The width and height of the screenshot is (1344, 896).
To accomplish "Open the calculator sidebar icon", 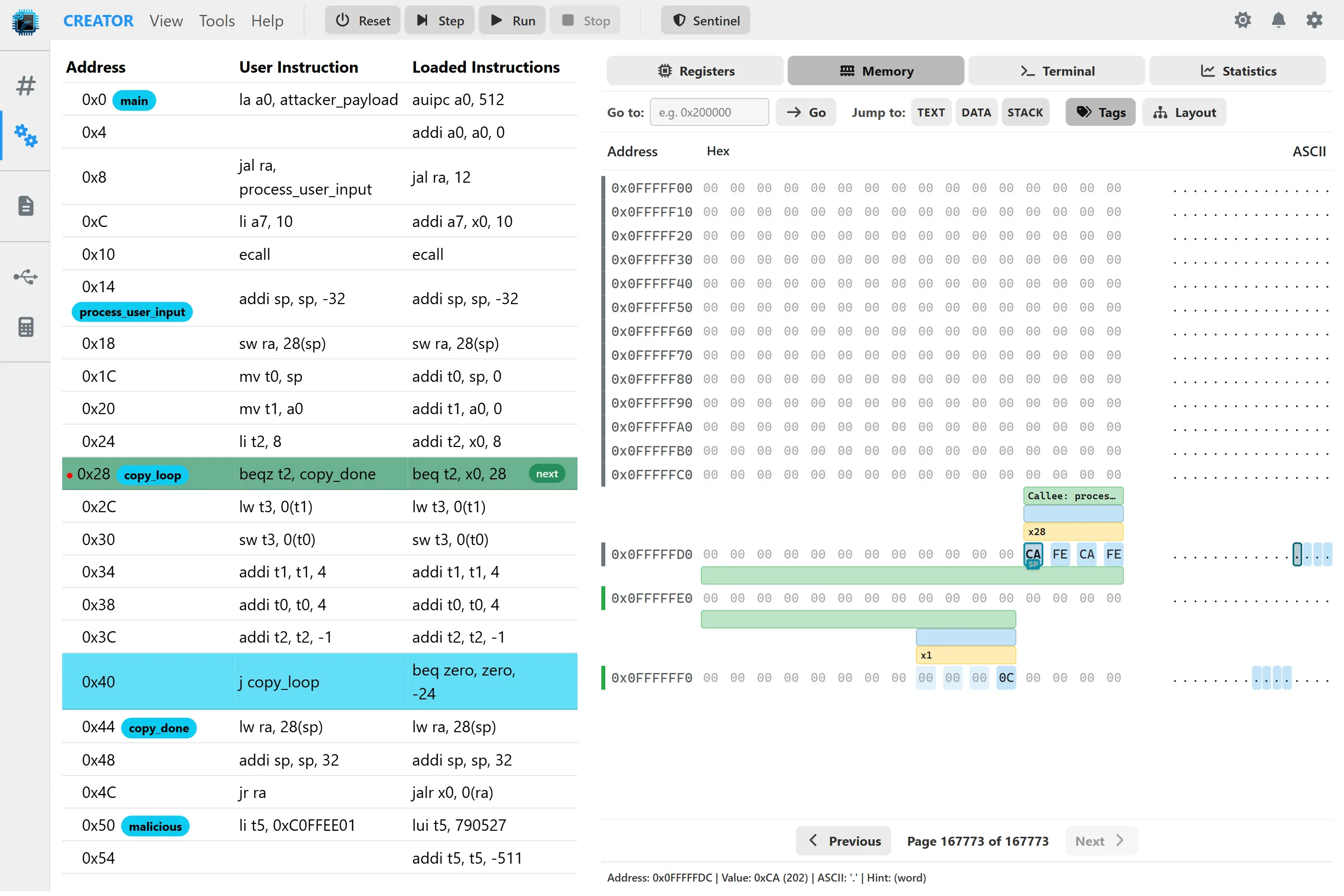I will point(26,328).
